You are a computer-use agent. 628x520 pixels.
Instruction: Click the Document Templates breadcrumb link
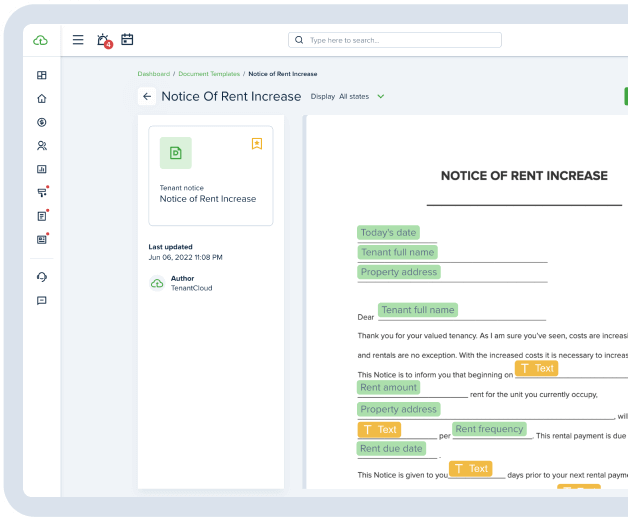209,74
